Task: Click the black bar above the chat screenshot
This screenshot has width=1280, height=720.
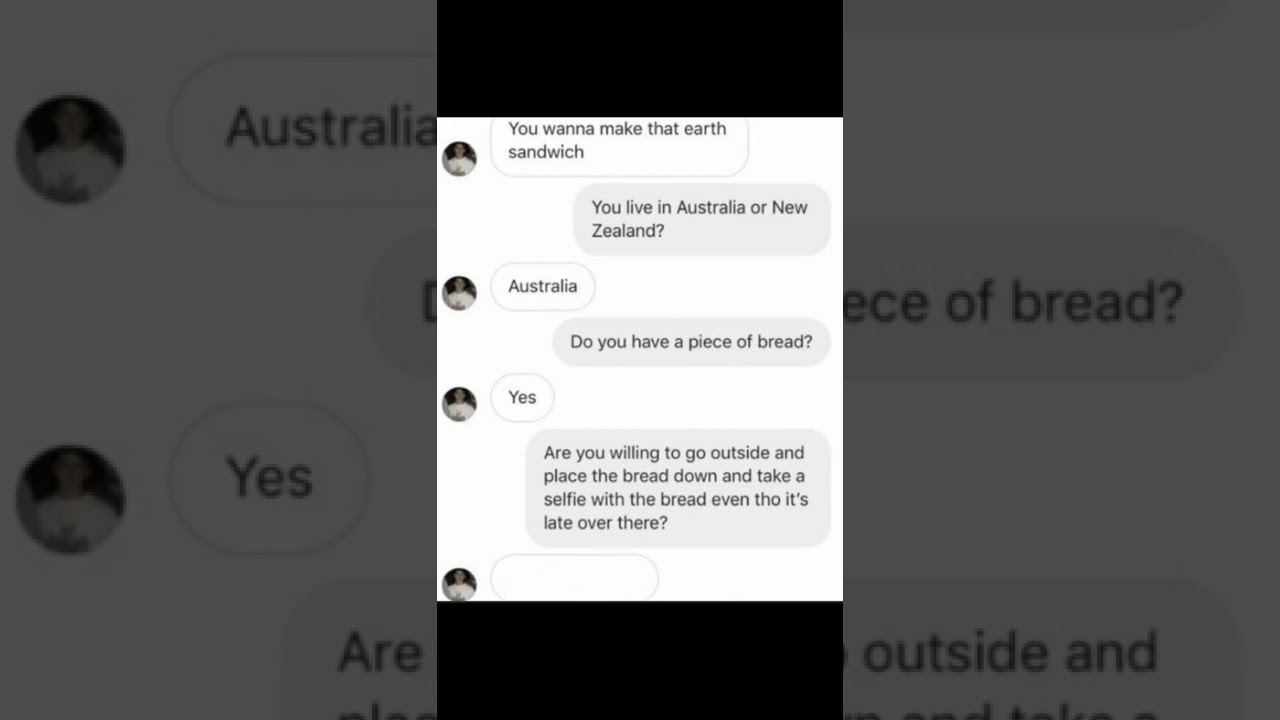Action: point(640,58)
